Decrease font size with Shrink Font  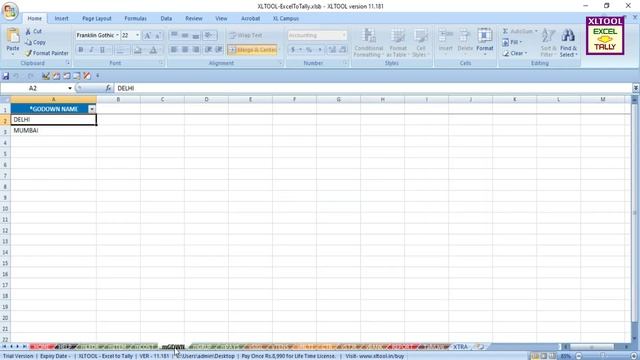coord(158,36)
